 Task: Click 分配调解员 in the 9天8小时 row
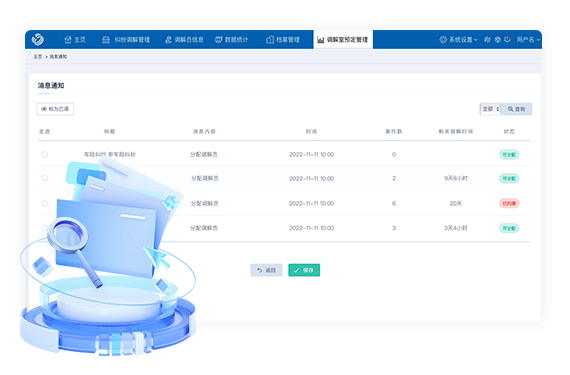pos(205,178)
